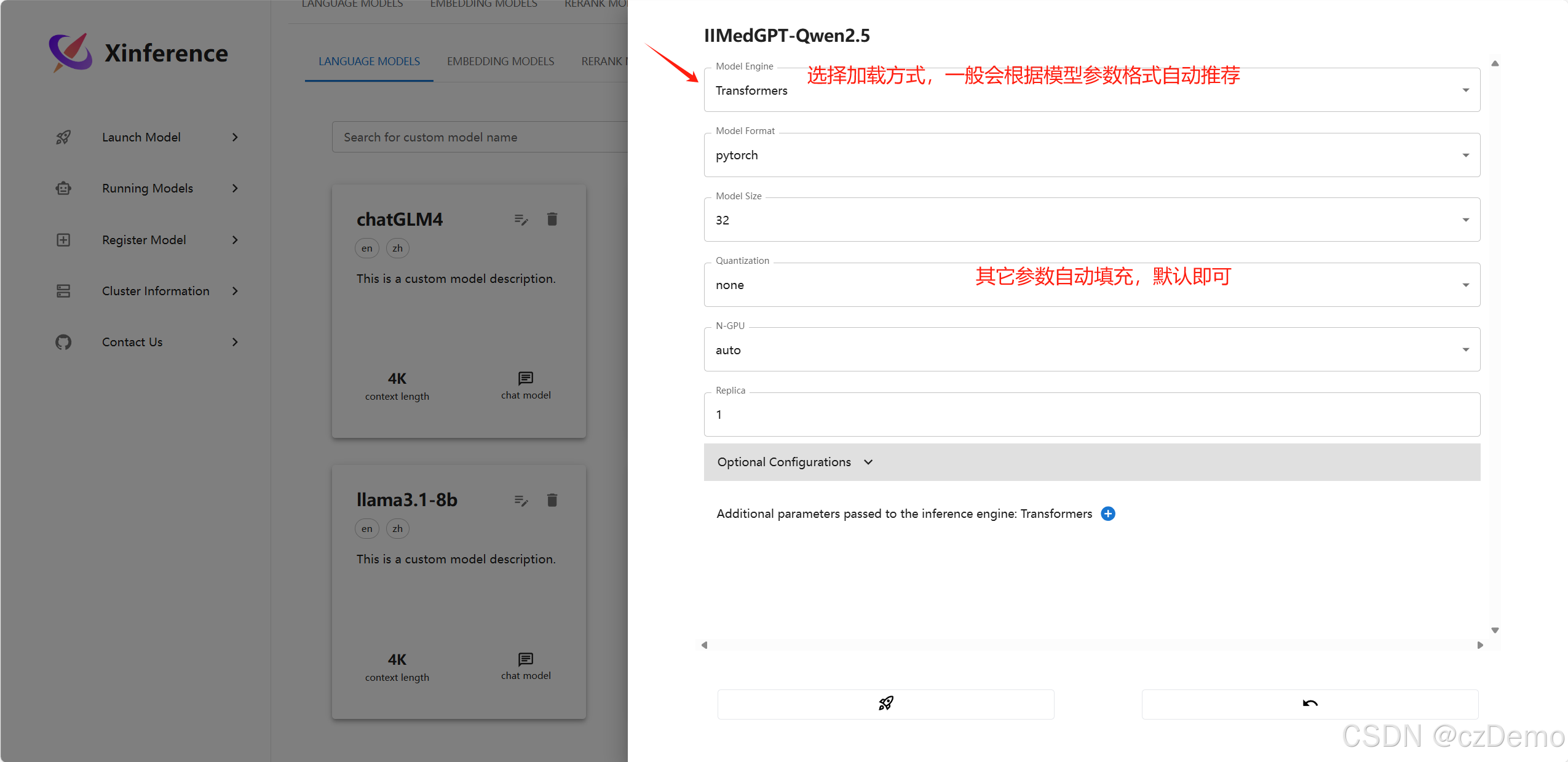This screenshot has width=1568, height=762.
Task: Click the zh language tag on llama3.1-8b
Action: point(398,529)
